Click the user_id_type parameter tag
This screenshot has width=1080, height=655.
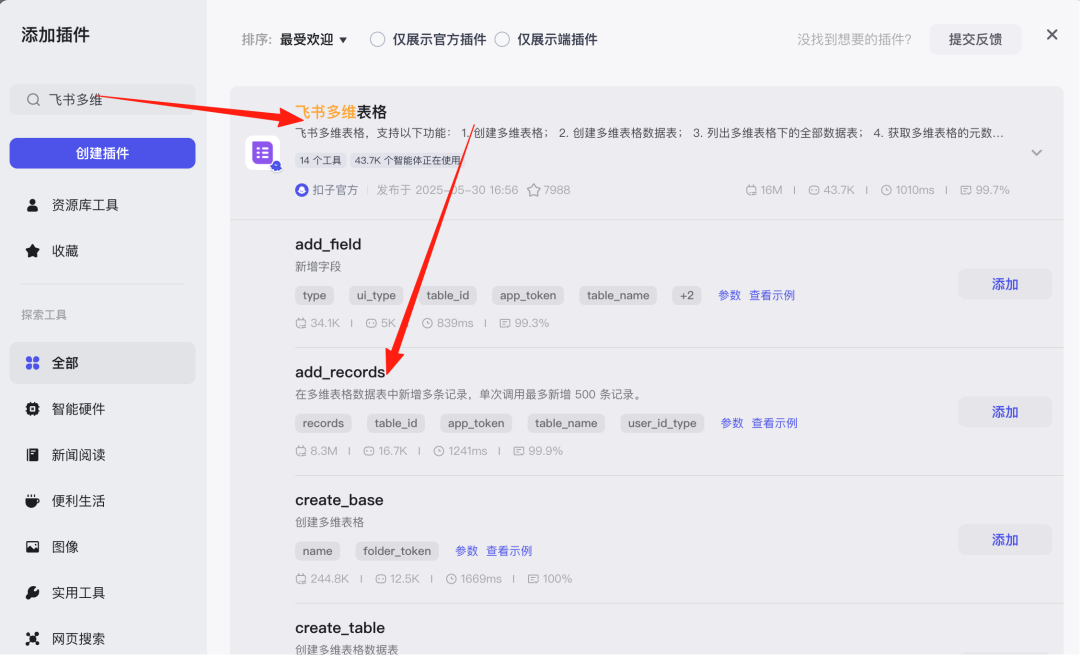[x=662, y=423]
